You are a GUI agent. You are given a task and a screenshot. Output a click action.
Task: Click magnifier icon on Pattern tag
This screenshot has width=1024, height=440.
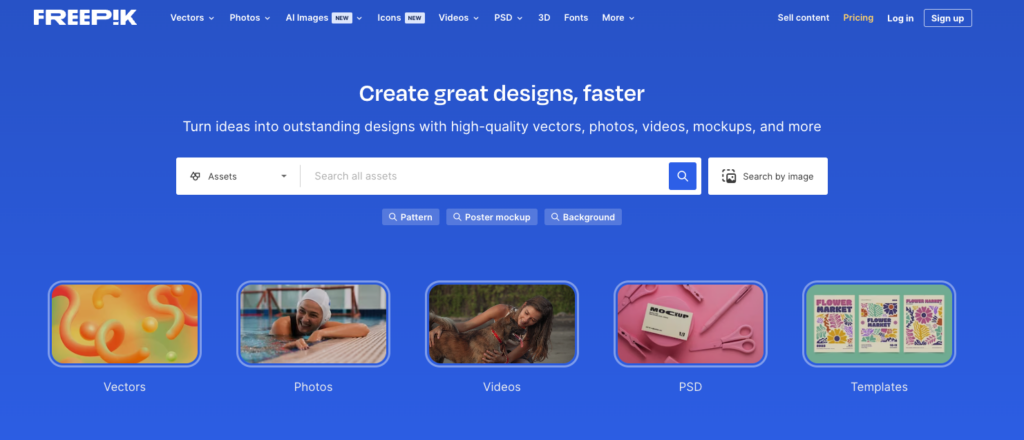(392, 217)
